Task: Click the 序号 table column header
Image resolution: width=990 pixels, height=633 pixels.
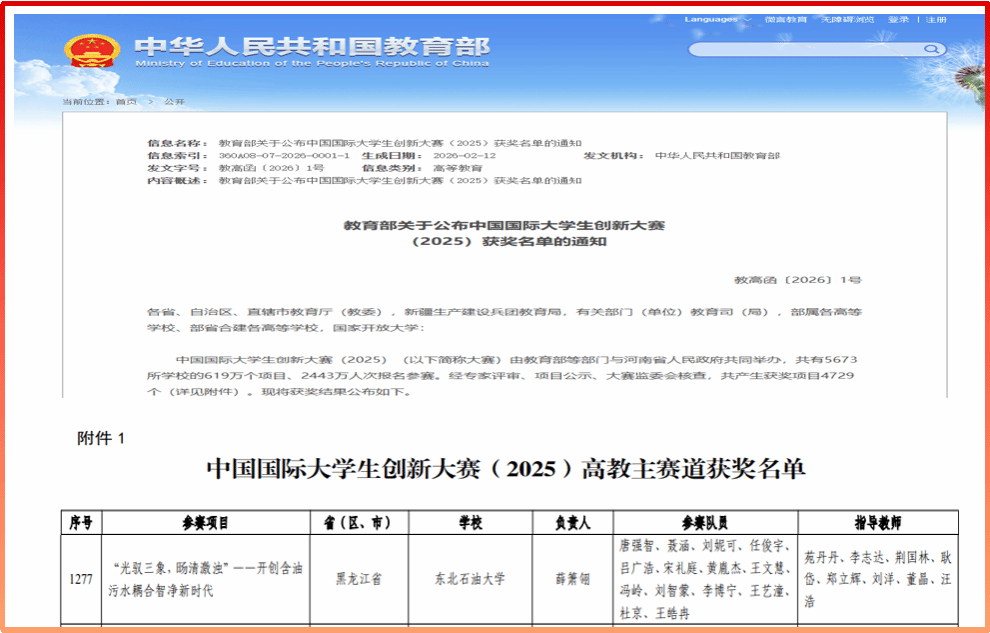Action: coord(81,522)
